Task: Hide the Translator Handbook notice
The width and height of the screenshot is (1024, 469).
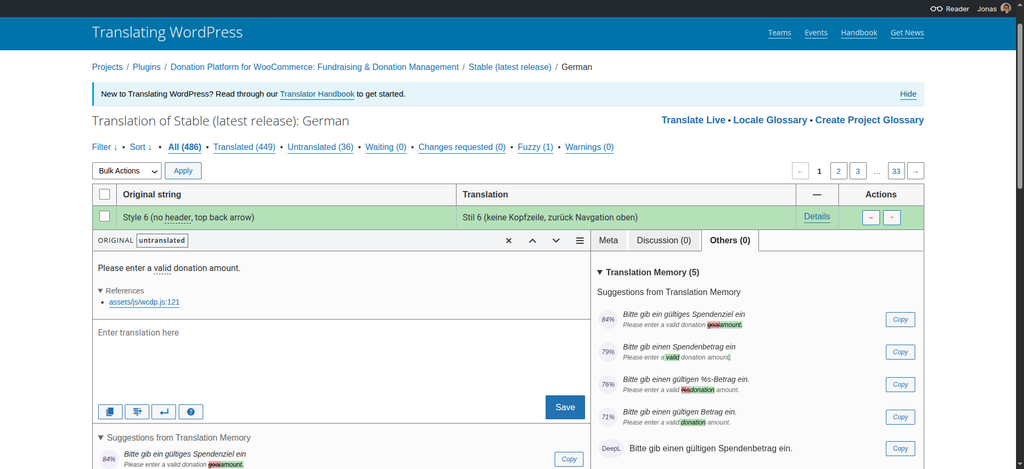Action: pyautogui.click(x=908, y=94)
